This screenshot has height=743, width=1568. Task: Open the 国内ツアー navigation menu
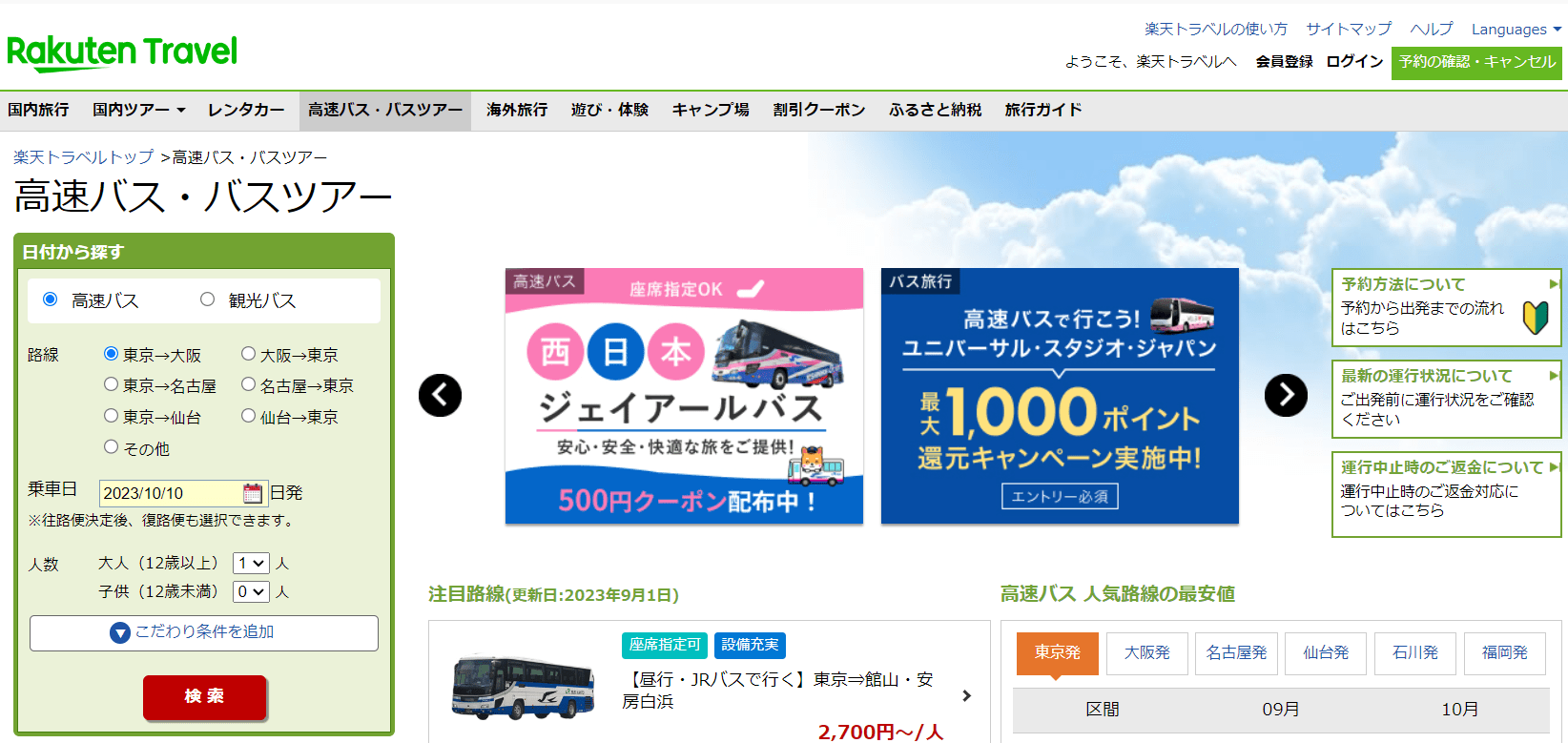coord(138,110)
